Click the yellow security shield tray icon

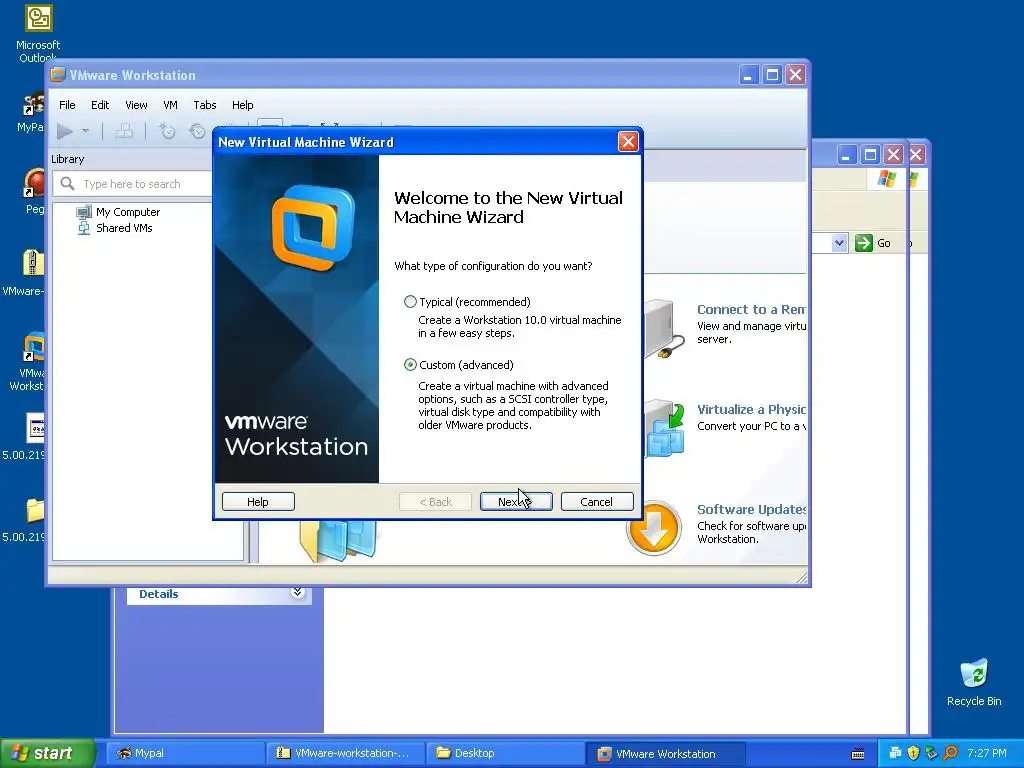[913, 754]
